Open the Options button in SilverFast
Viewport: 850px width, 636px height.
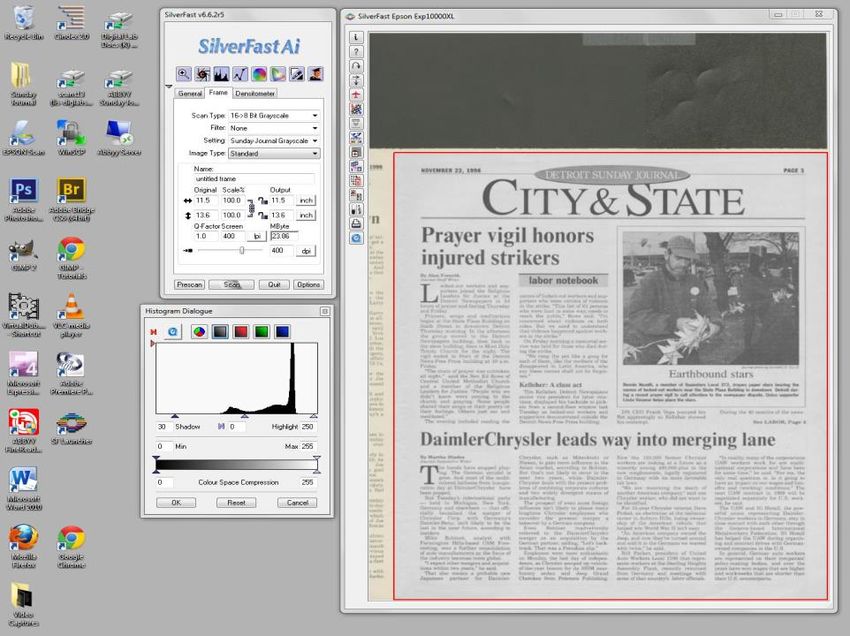tap(308, 285)
